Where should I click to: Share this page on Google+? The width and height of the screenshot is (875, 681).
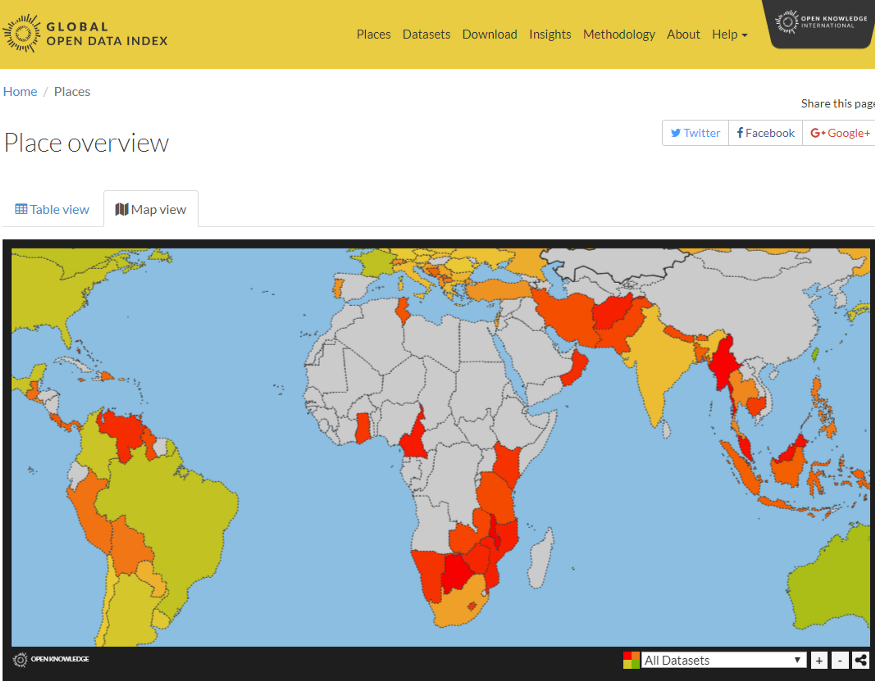(839, 133)
